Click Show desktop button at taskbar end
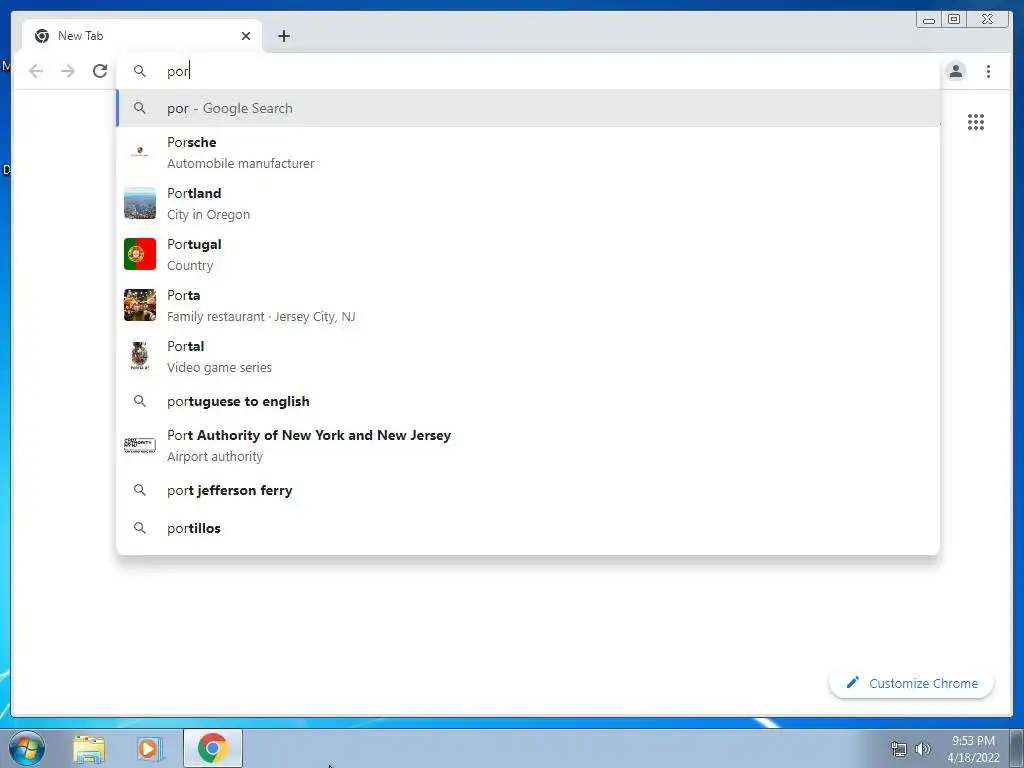1024x768 pixels. [x=1017, y=749]
